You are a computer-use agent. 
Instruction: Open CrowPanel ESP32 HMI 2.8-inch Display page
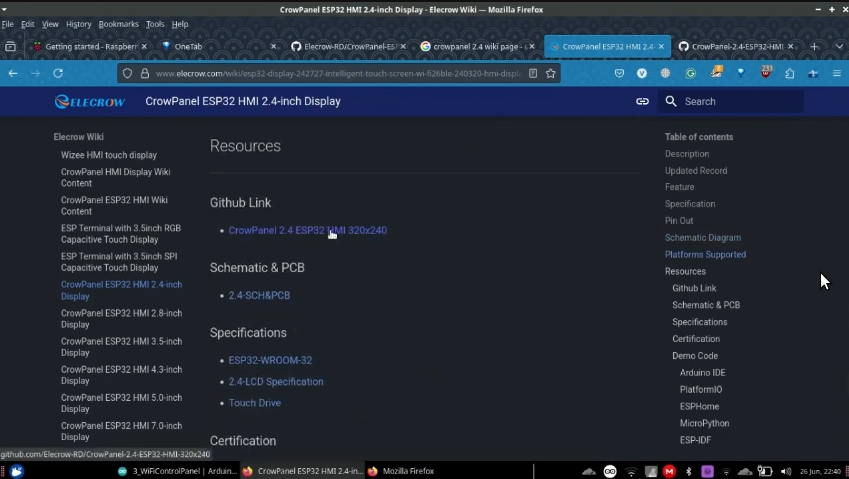(121, 319)
